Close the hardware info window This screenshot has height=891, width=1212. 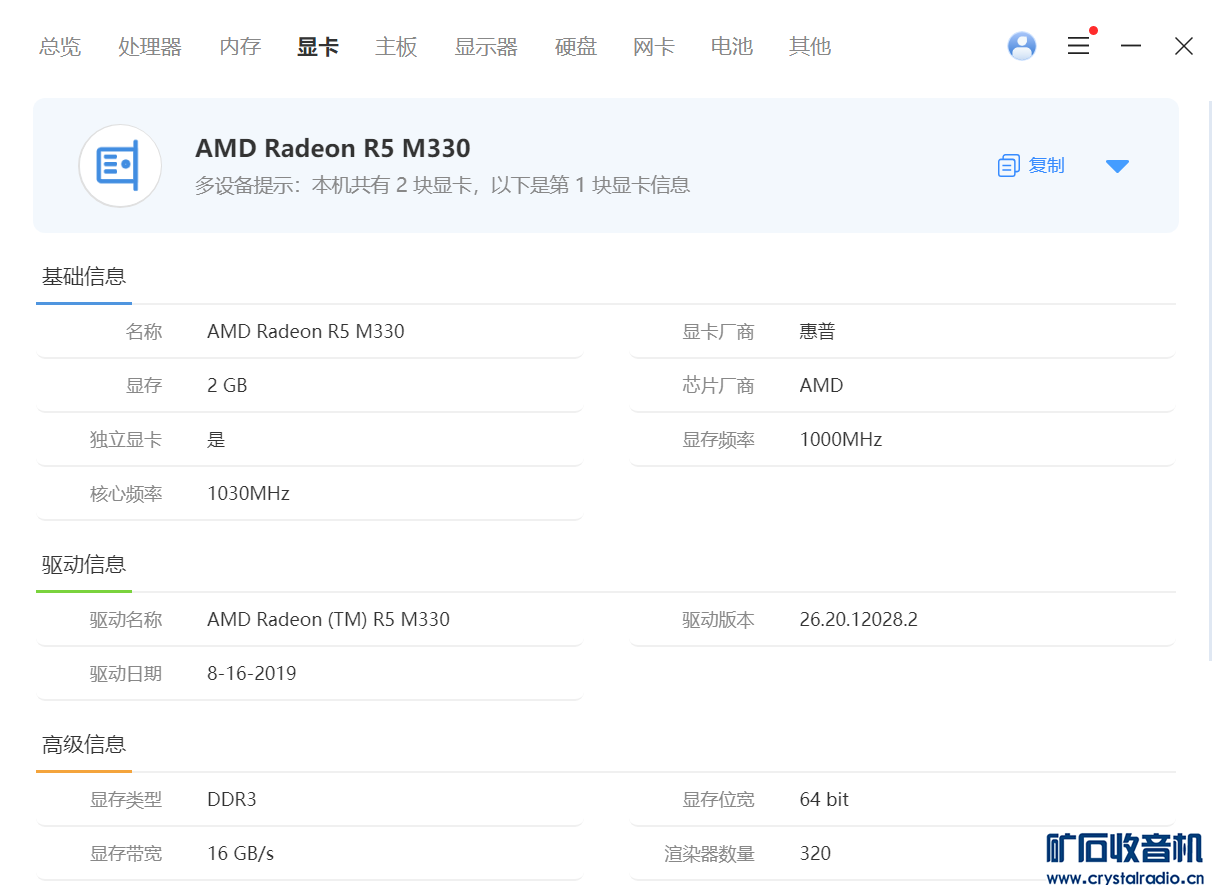(1184, 46)
